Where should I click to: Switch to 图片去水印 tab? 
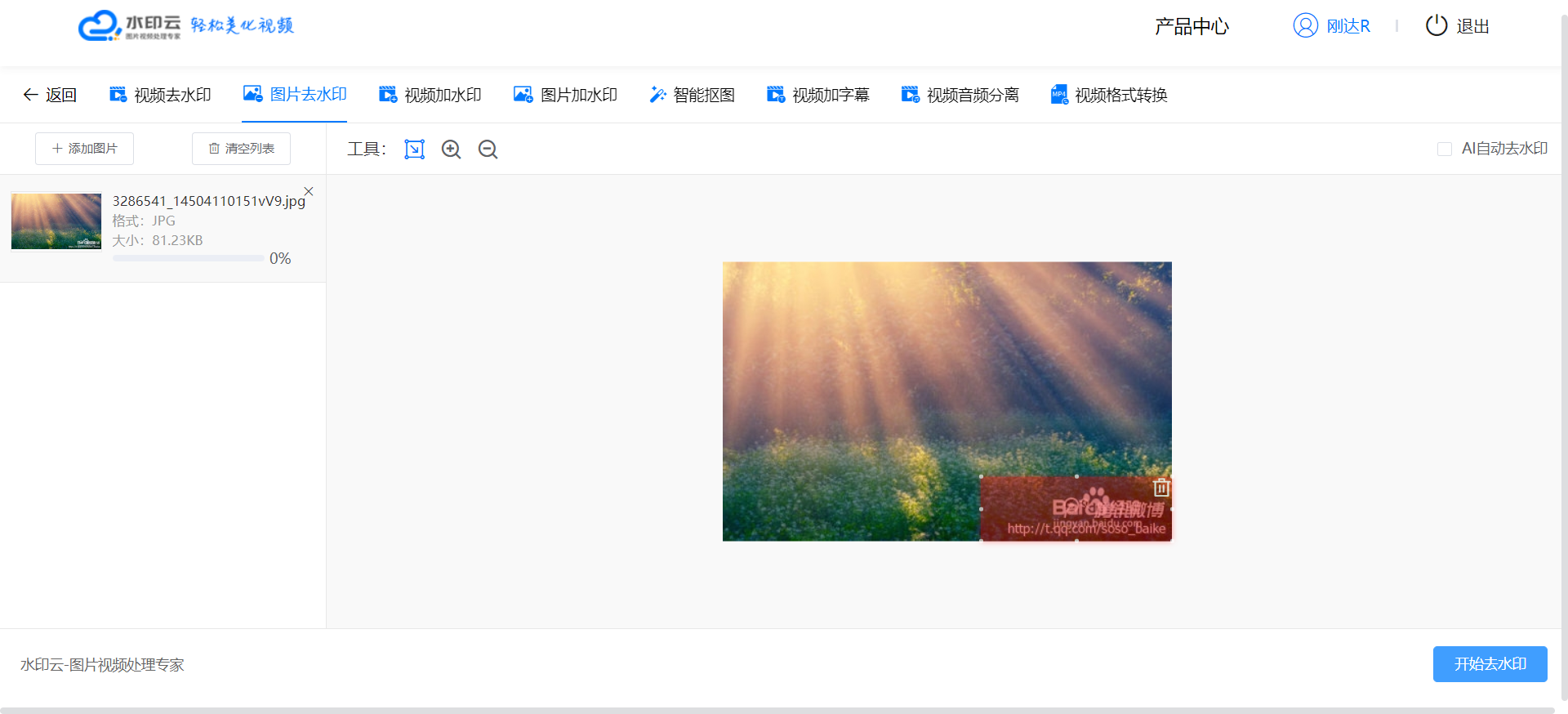(x=295, y=94)
